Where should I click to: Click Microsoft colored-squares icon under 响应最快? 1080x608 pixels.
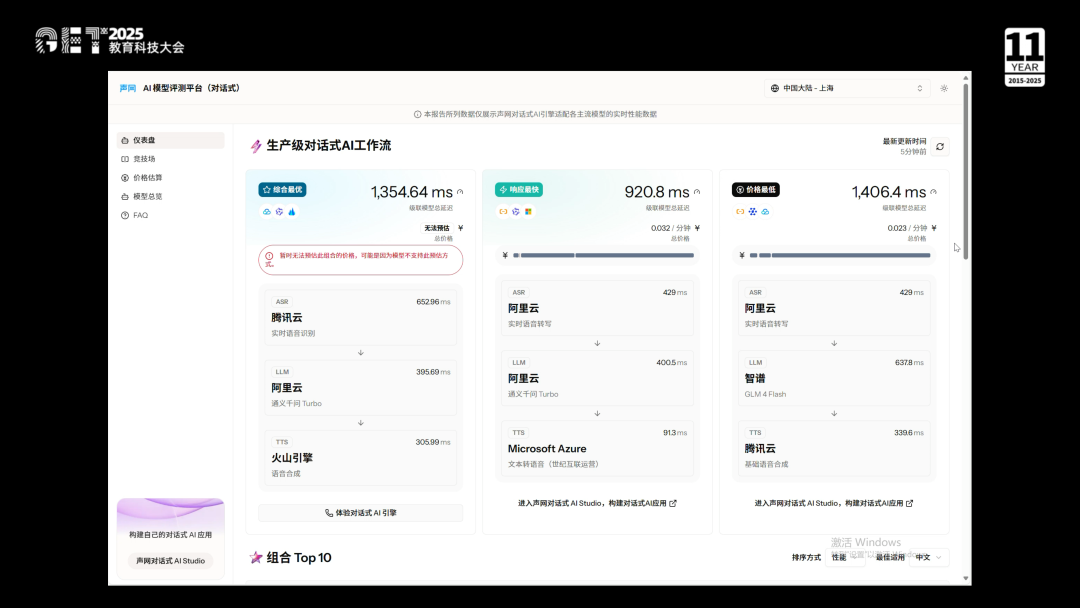point(528,211)
